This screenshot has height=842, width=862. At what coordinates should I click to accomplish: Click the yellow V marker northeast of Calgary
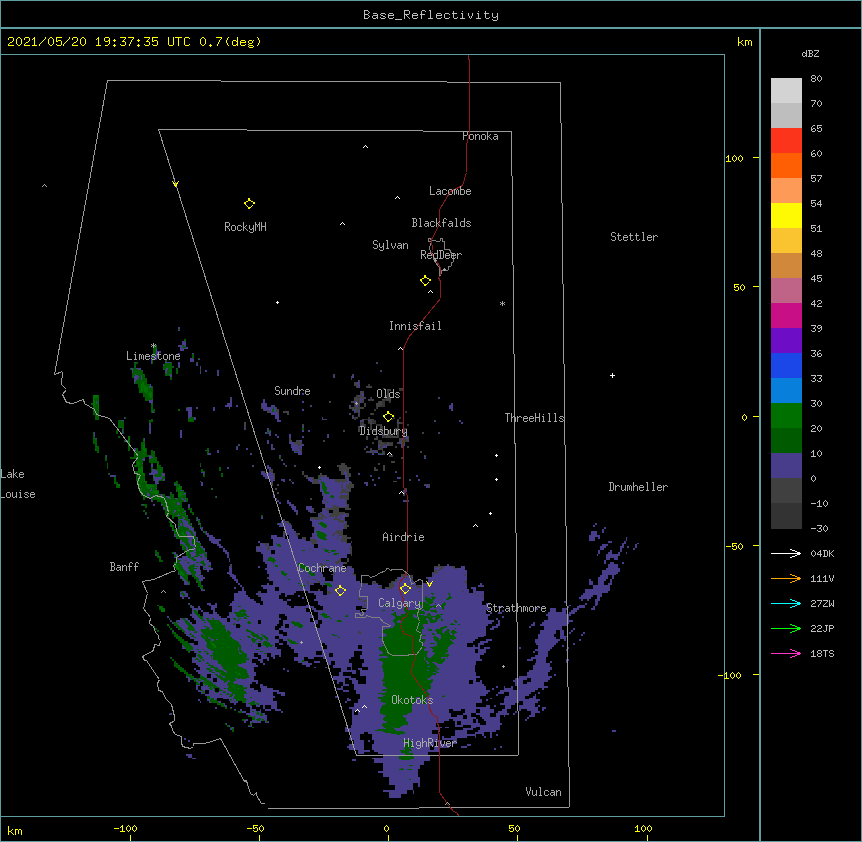tap(429, 584)
